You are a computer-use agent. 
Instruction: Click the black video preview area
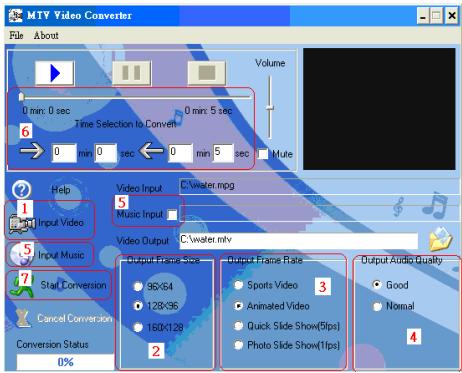coord(379,109)
